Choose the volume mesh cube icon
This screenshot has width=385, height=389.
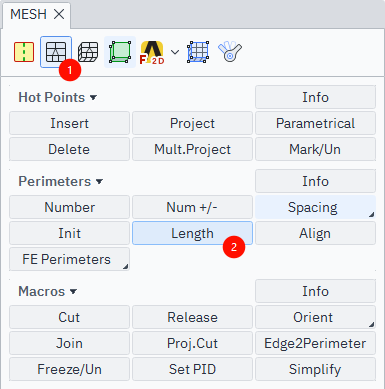pos(88,52)
